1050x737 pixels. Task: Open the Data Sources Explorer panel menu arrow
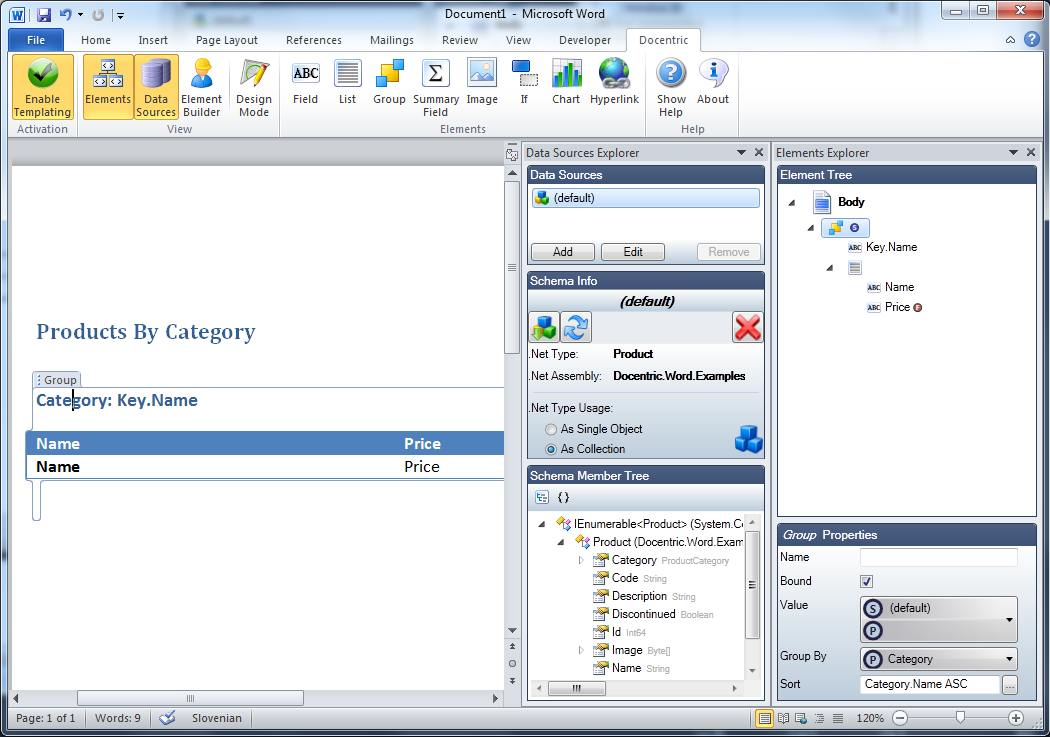(741, 153)
